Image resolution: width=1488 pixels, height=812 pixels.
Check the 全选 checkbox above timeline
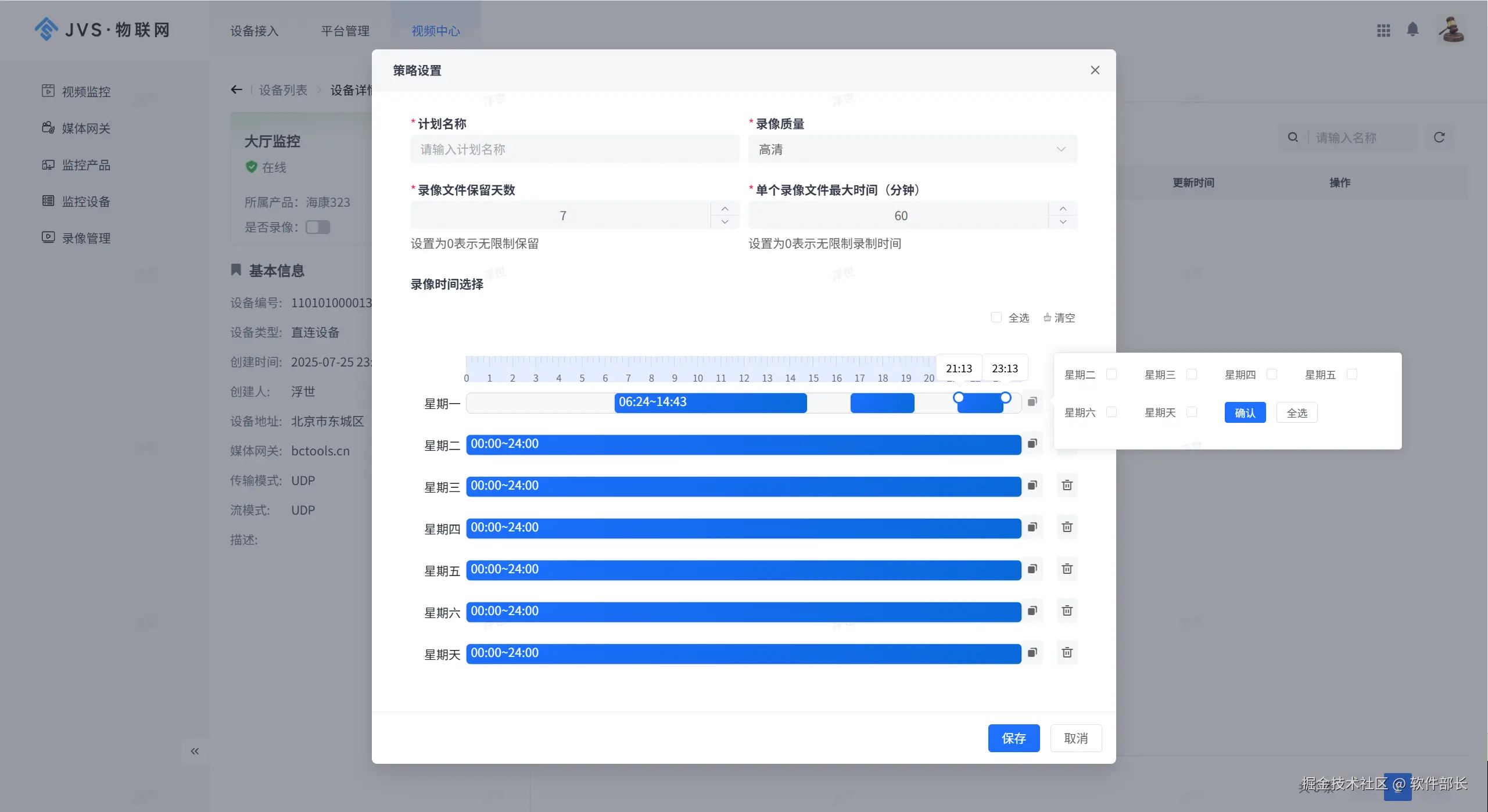pos(996,317)
